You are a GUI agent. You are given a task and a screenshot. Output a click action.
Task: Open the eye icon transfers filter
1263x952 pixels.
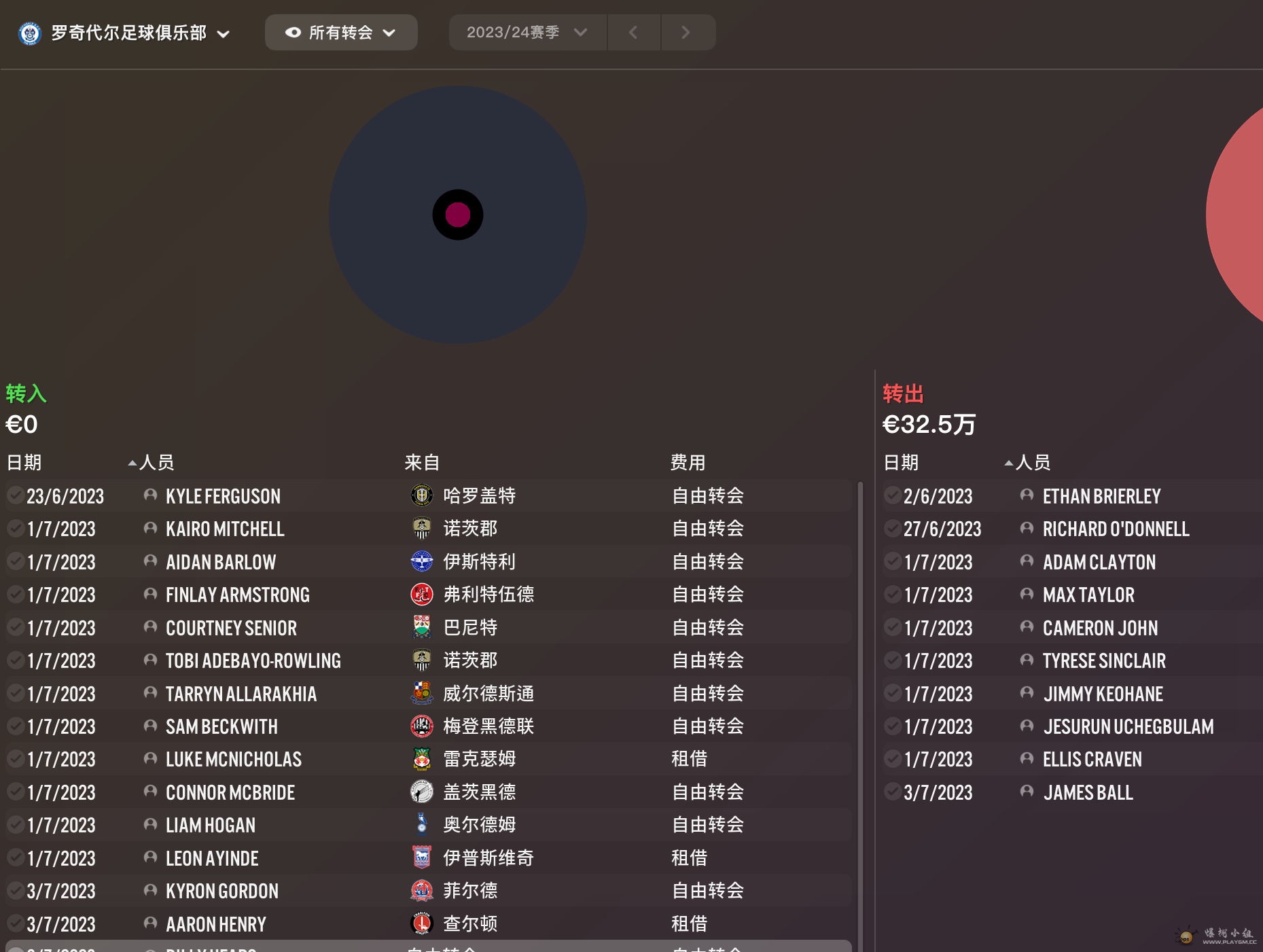[293, 32]
